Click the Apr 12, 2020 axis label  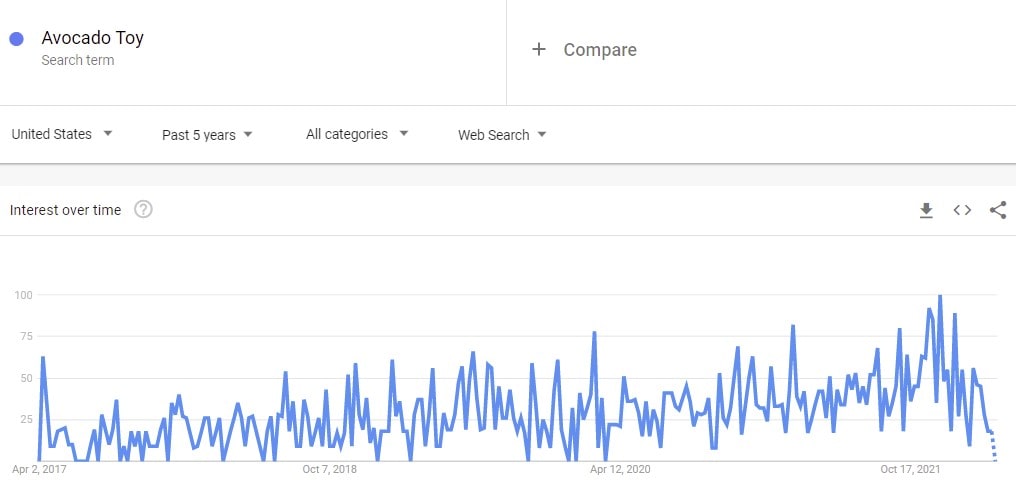coord(620,469)
